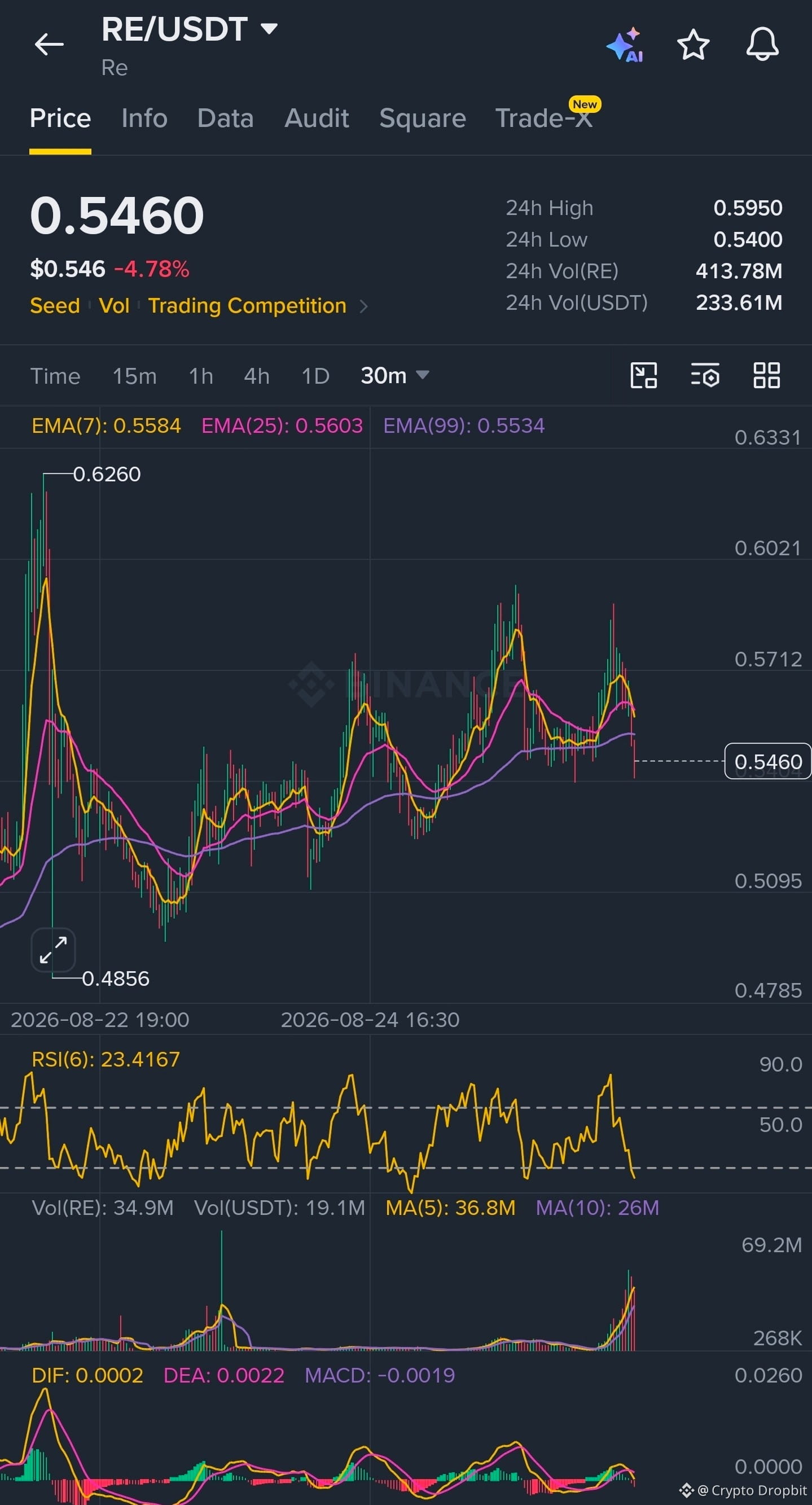The height and width of the screenshot is (1505, 812).
Task: Tap the Seed tag link
Action: (55, 305)
